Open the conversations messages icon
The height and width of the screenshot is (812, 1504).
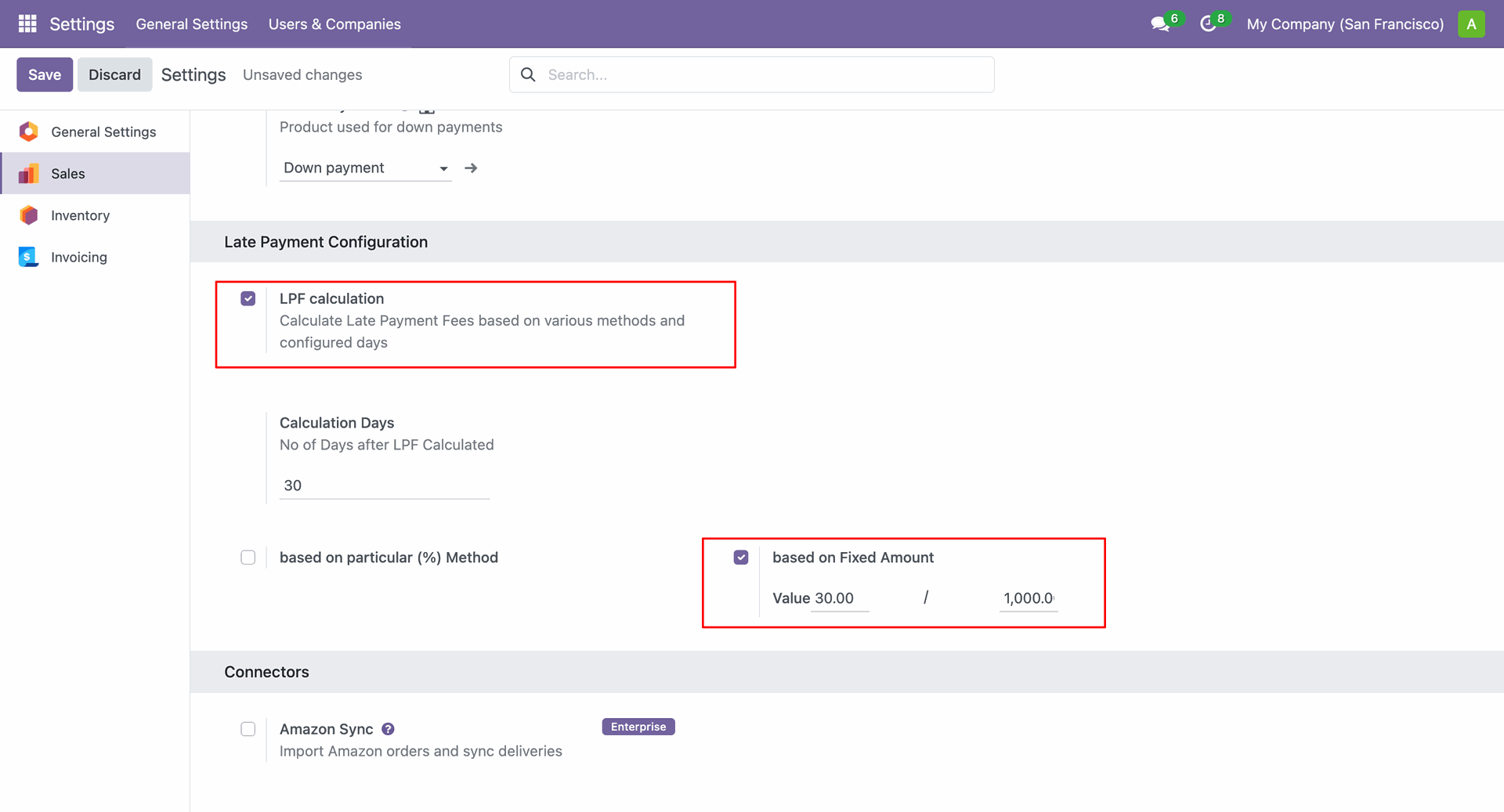1160,24
